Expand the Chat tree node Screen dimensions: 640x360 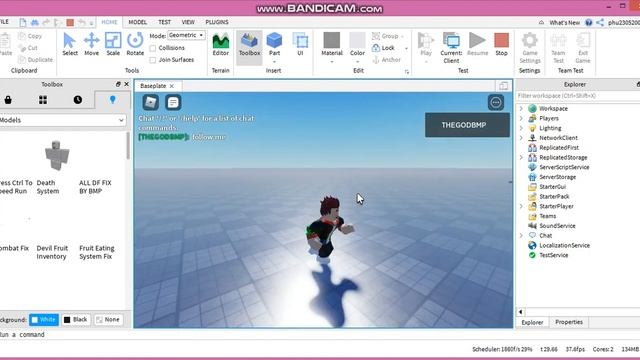521,236
